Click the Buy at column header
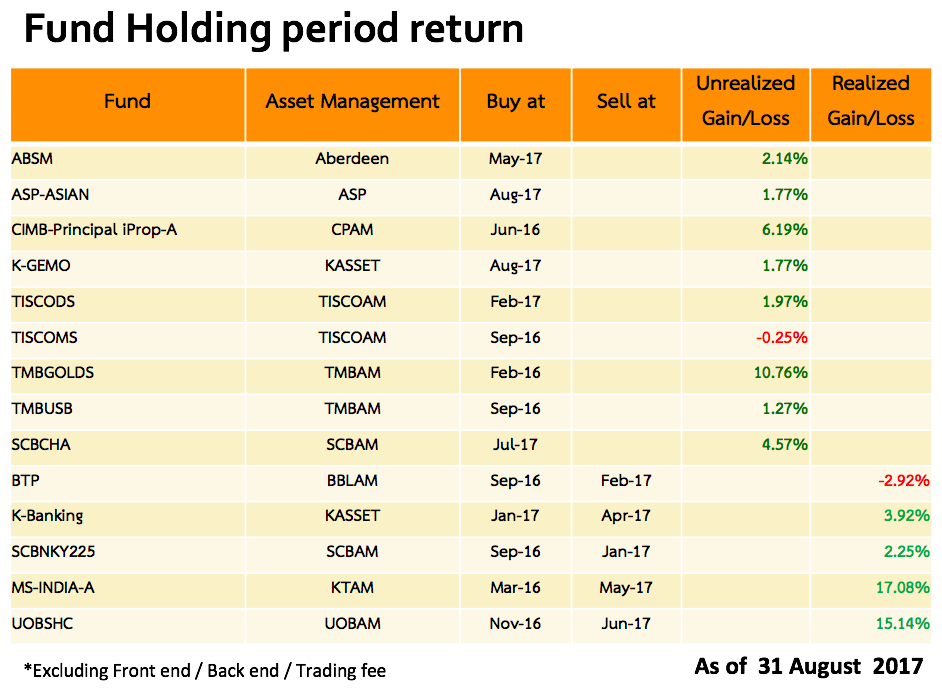The height and width of the screenshot is (692, 942). (516, 101)
